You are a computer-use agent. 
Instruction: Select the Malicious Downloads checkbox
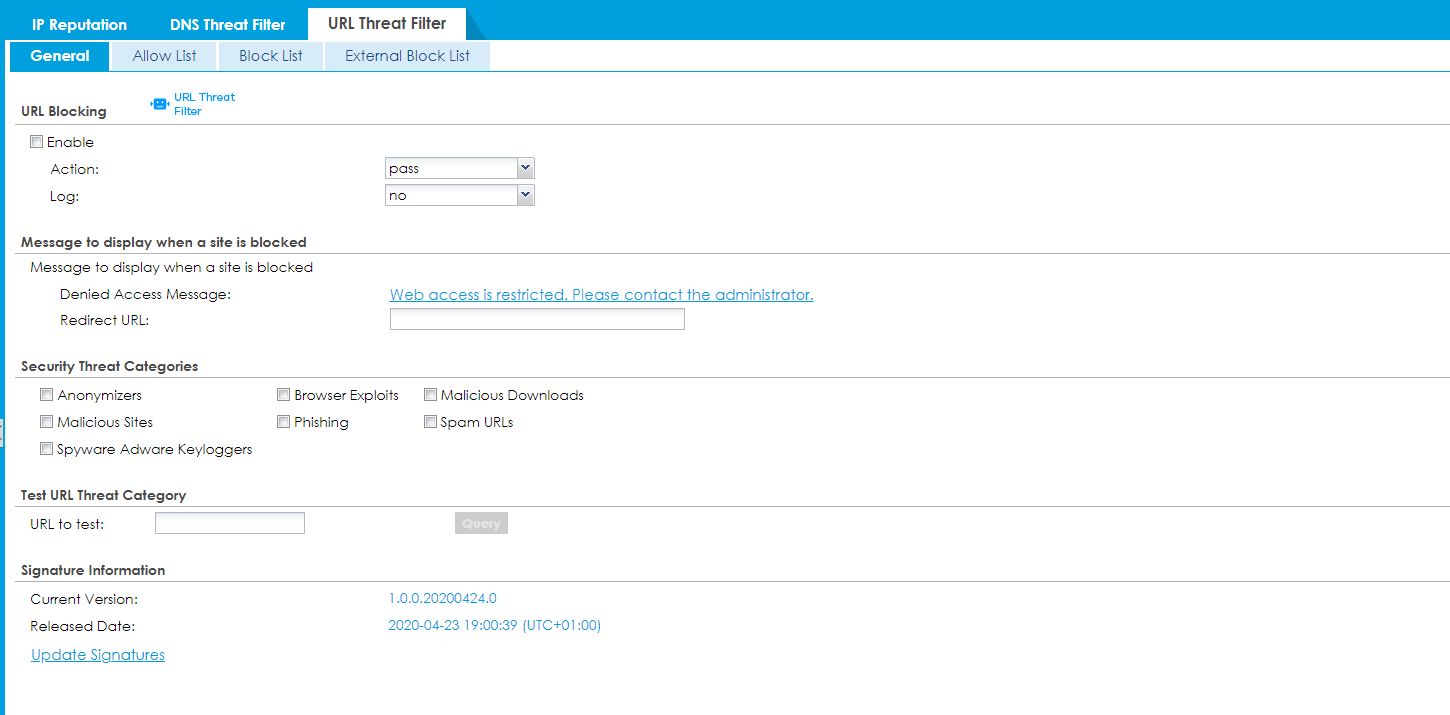(430, 394)
